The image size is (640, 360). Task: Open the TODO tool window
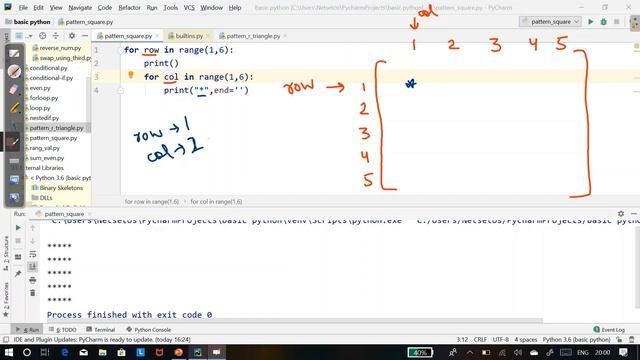[63, 329]
